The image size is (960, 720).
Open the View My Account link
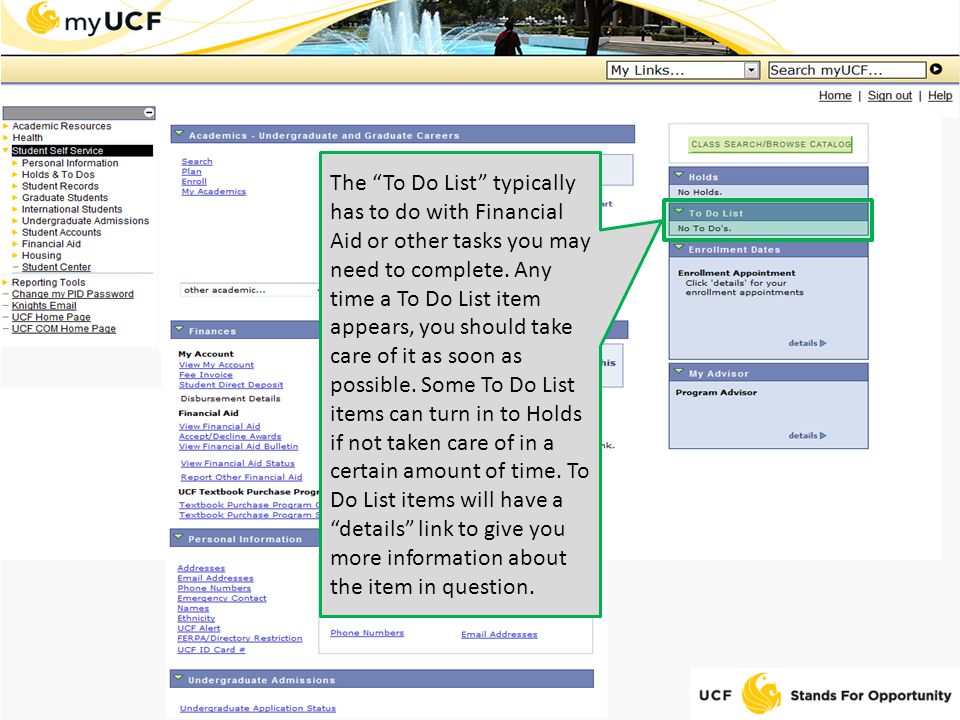click(x=216, y=365)
